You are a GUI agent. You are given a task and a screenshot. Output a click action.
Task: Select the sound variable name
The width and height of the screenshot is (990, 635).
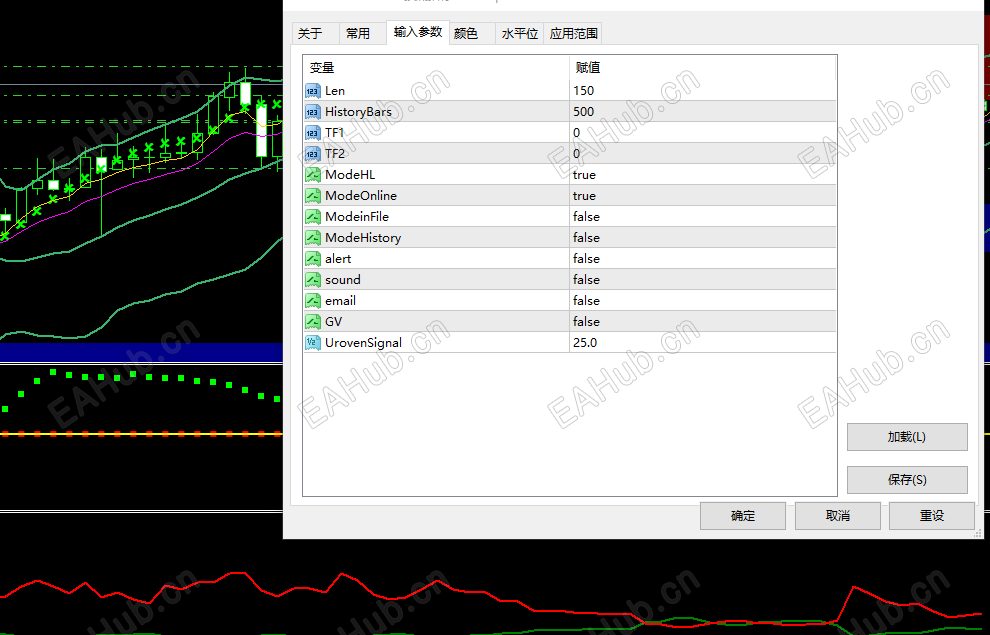343,280
